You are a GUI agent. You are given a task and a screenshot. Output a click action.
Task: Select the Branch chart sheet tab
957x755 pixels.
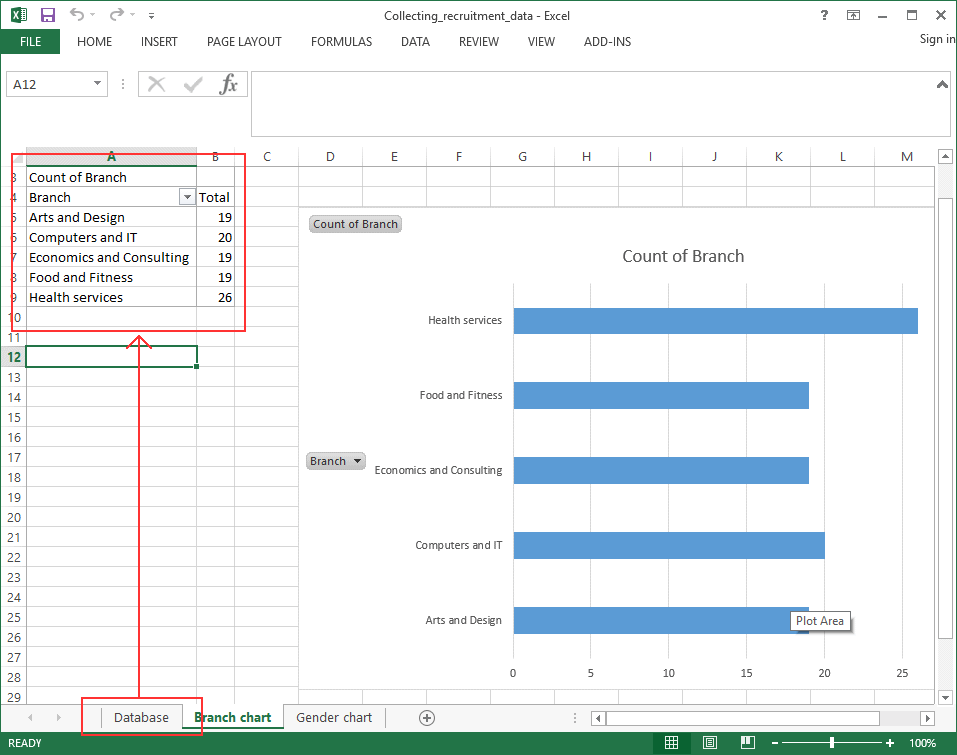click(233, 717)
